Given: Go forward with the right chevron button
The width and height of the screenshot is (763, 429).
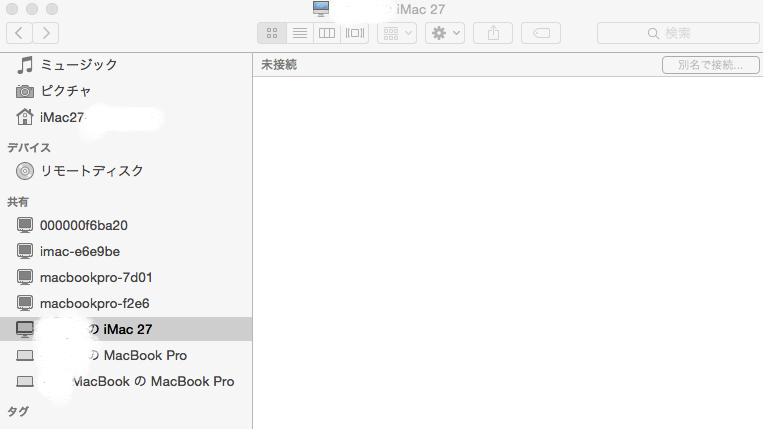Looking at the screenshot, I should 46,33.
